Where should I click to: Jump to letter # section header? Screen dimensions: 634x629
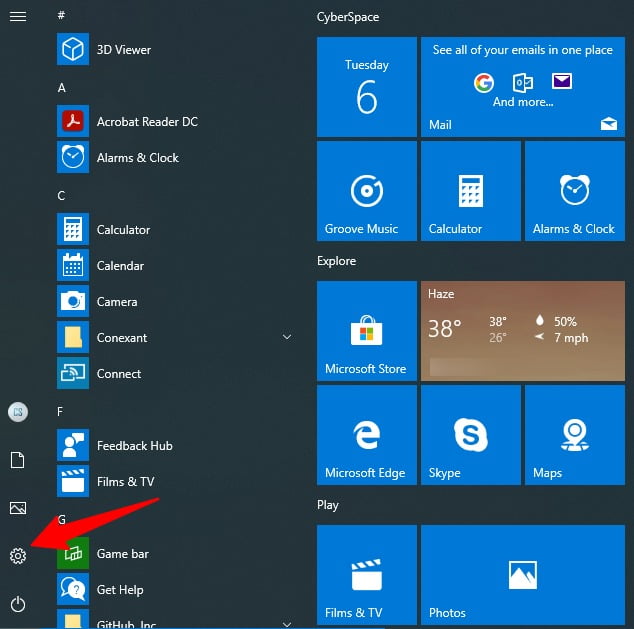pyautogui.click(x=61, y=15)
